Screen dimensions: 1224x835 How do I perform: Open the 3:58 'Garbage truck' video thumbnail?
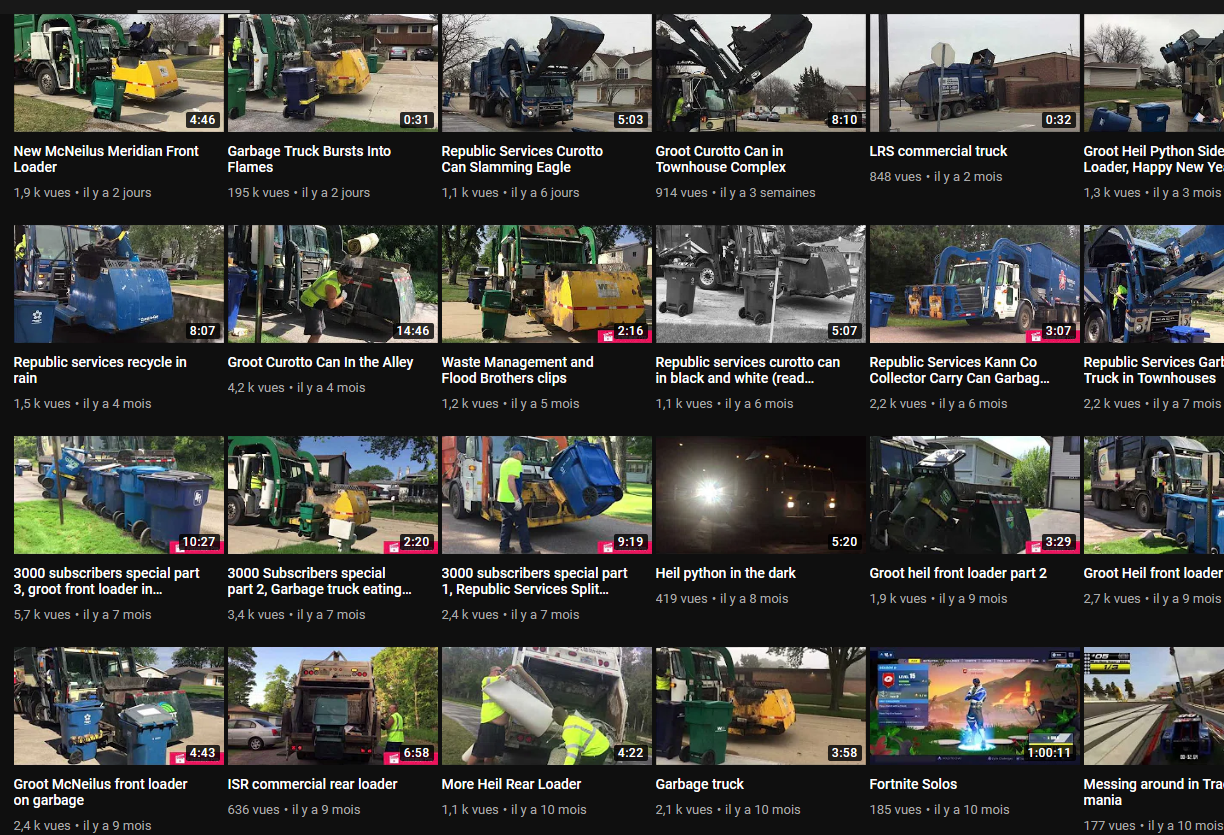point(760,705)
